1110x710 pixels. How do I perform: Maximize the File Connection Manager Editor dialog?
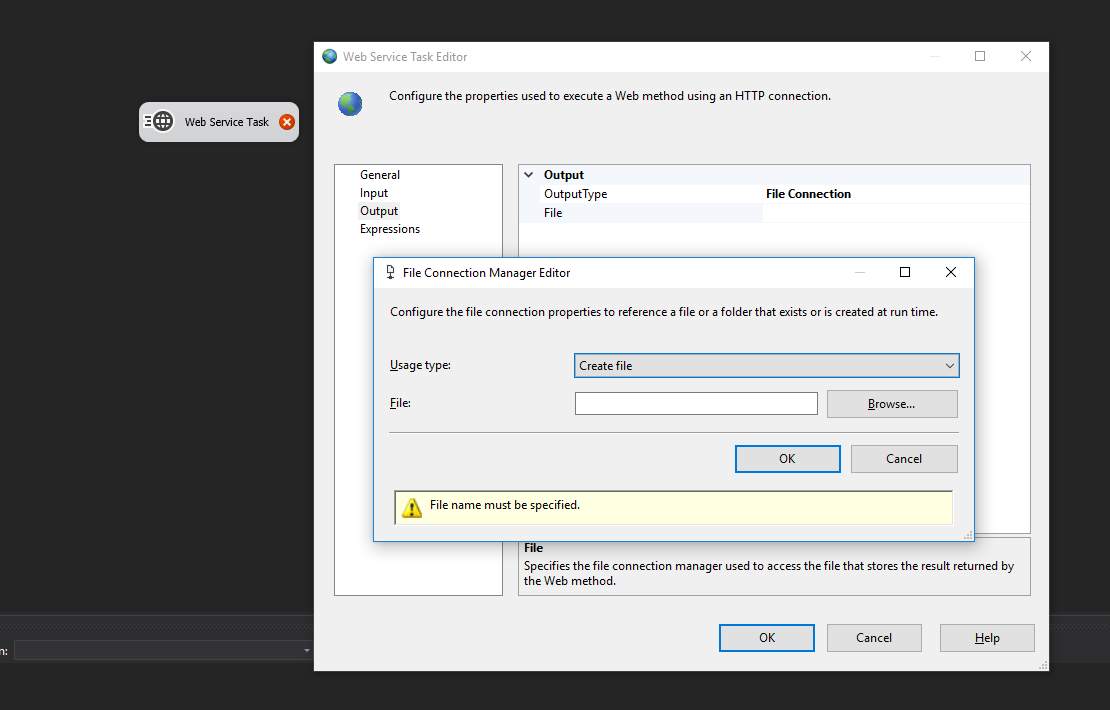(905, 272)
